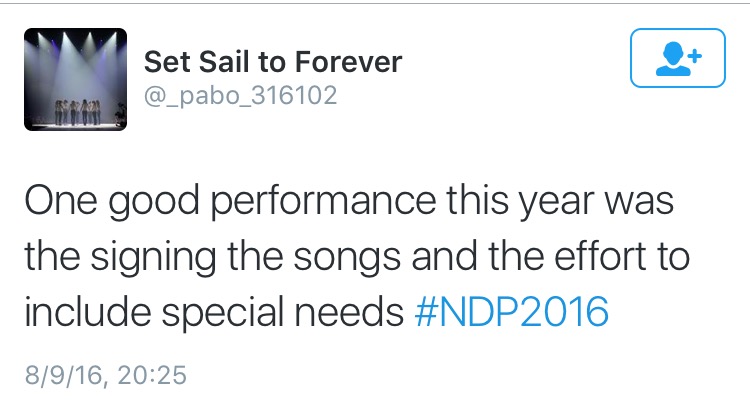Screen dimensions: 750x413
Task: Click the tweet text body
Action: click(350, 258)
